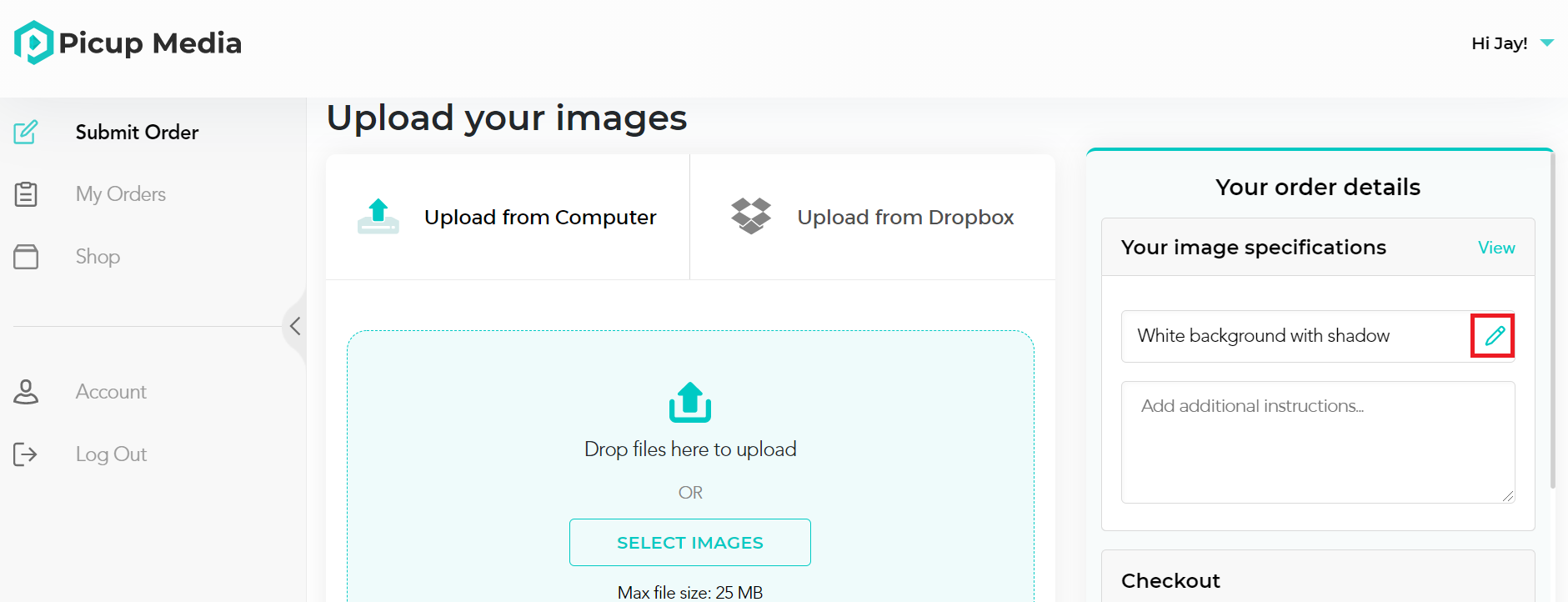Switch to the Upload from Dropbox tab
Image resolution: width=1568 pixels, height=602 pixels.
coord(873,217)
